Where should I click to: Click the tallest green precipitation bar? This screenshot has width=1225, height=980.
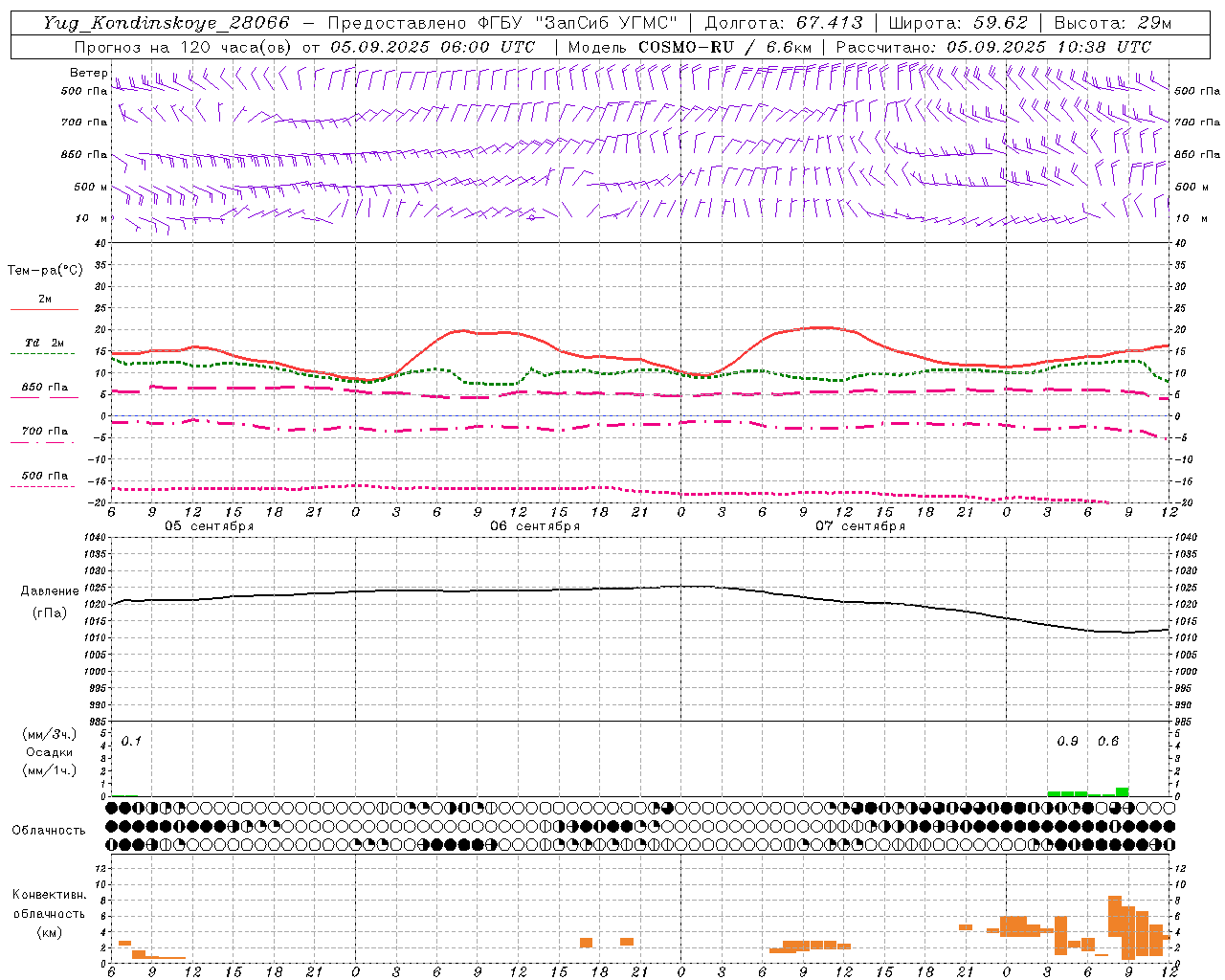1123,791
